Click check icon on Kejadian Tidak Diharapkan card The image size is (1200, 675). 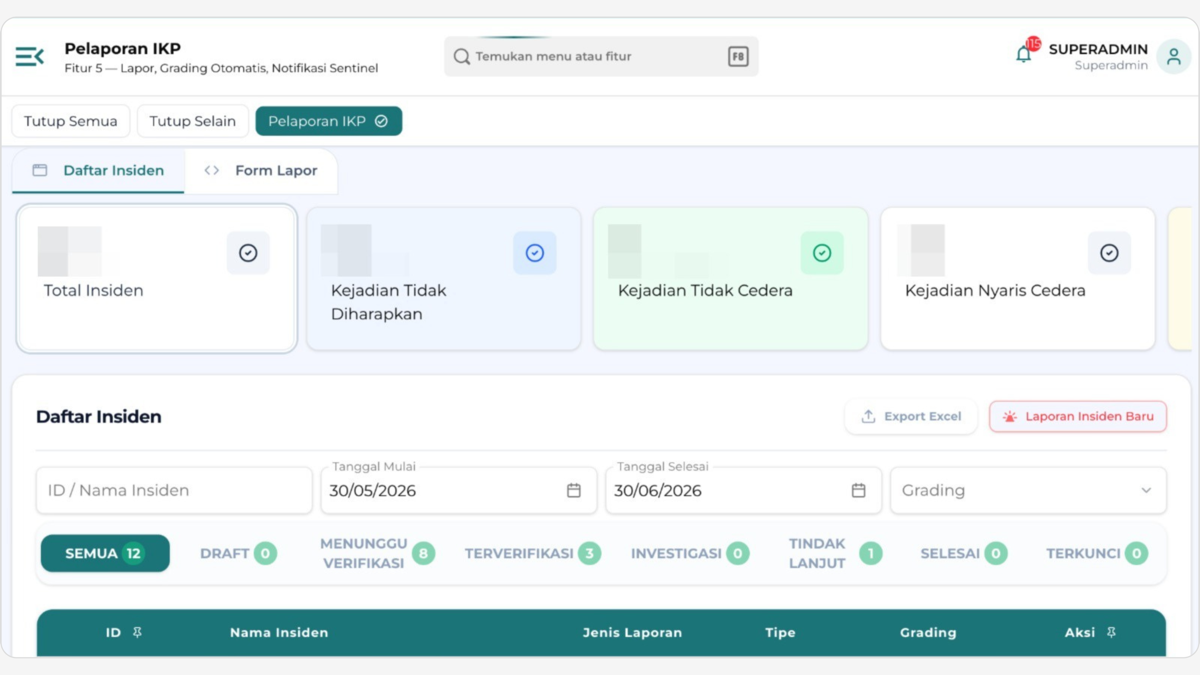click(x=535, y=254)
